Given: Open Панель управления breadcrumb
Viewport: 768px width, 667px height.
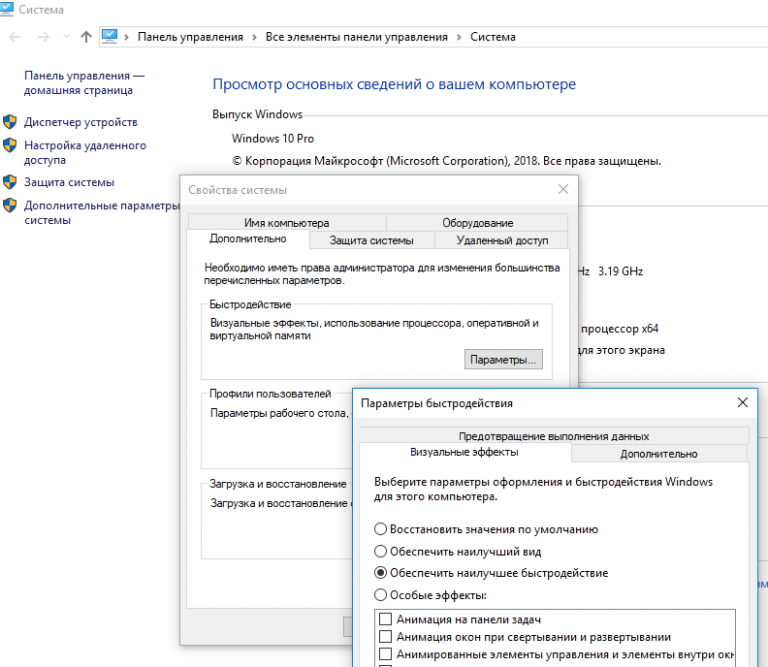Looking at the screenshot, I should click(190, 37).
